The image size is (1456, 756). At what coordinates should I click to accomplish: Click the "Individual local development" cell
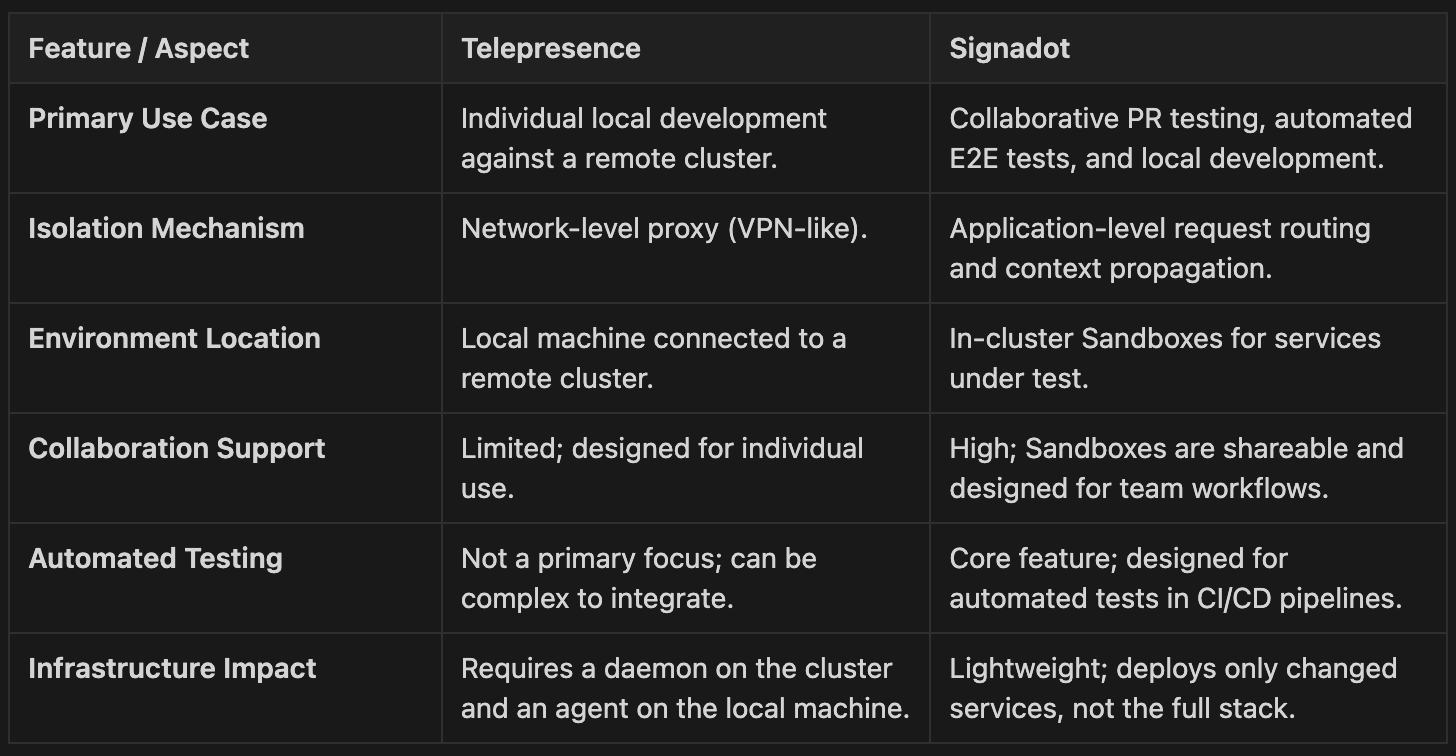[644, 138]
